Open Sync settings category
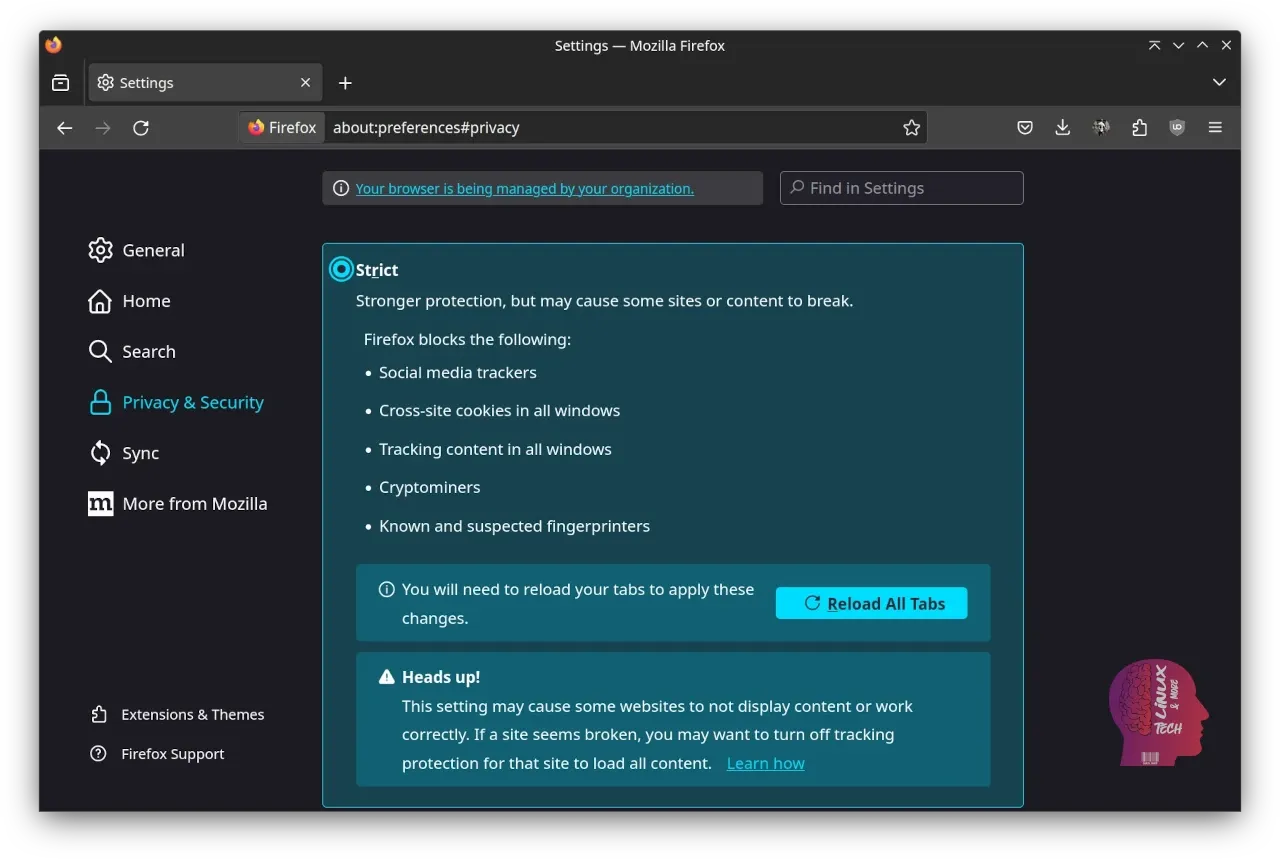Screen dimensions: 1280x859 [x=124, y=453]
